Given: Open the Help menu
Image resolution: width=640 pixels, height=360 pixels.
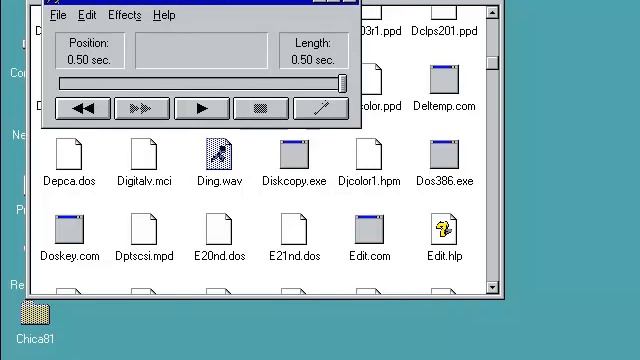Looking at the screenshot, I should [164, 15].
